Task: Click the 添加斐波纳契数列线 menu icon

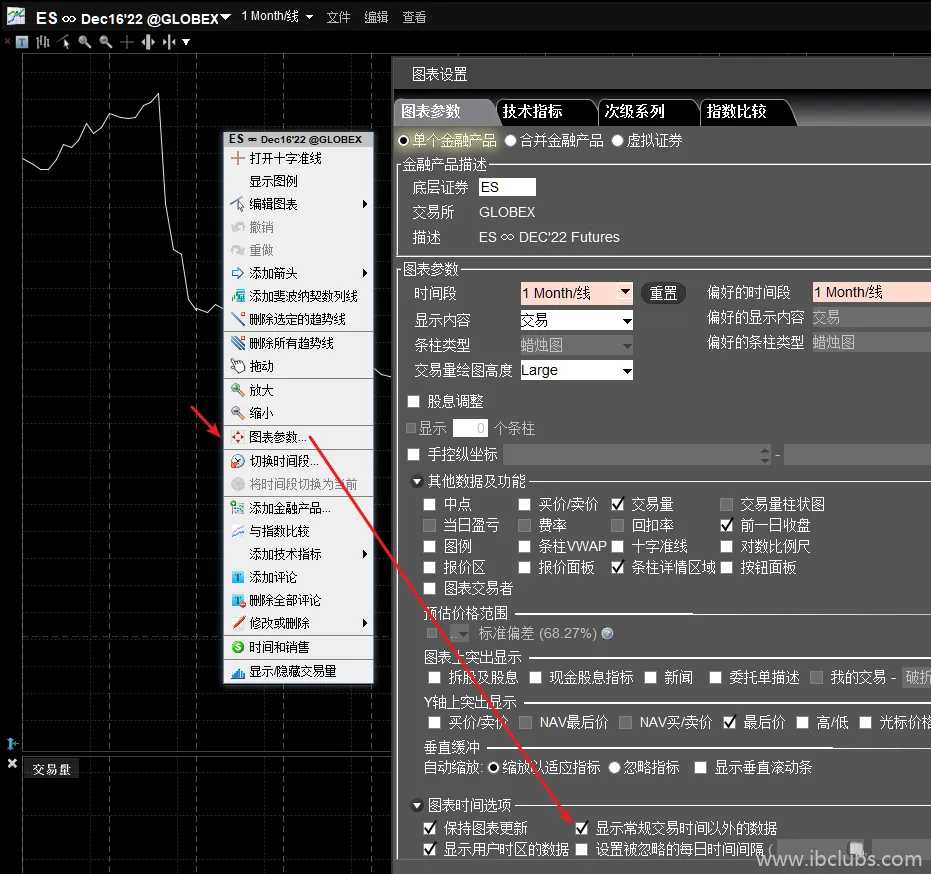Action: pos(238,296)
